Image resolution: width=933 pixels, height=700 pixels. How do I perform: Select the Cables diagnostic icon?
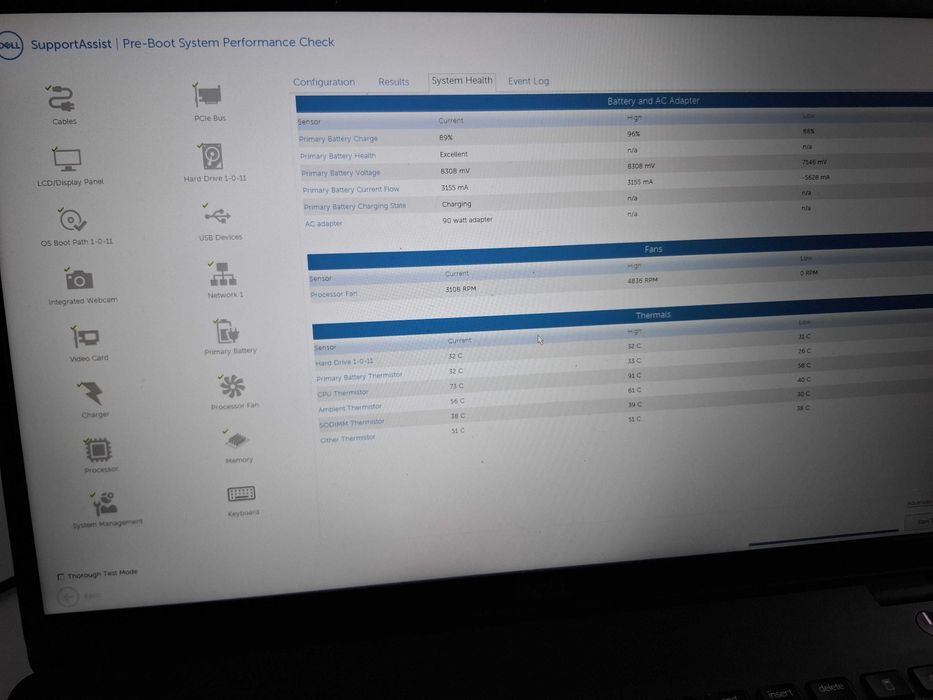click(61, 99)
